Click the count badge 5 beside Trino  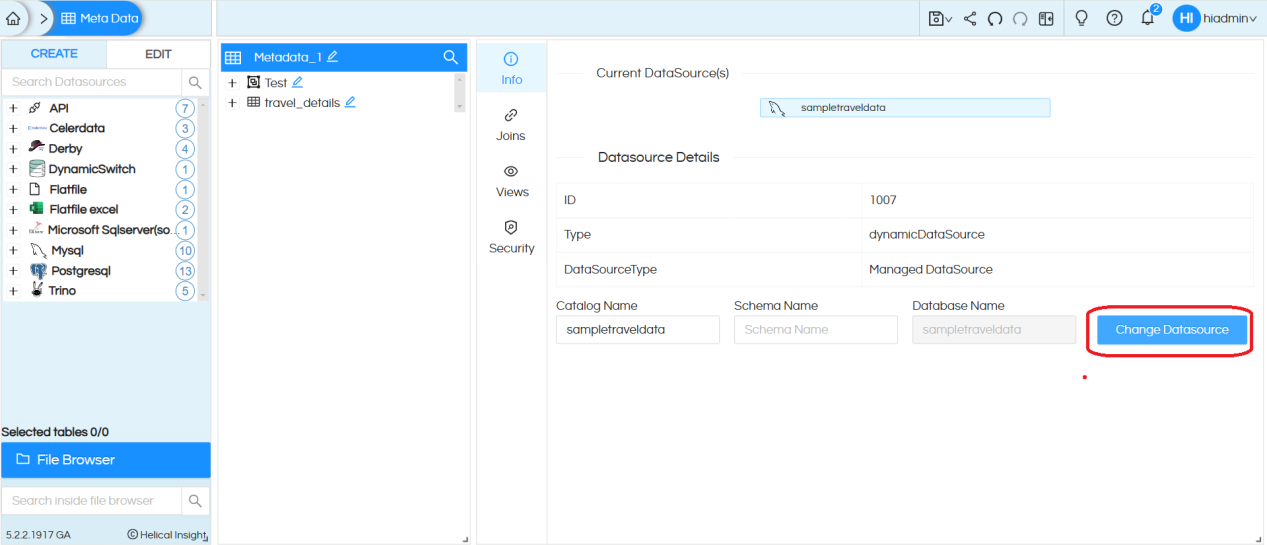[x=184, y=291]
